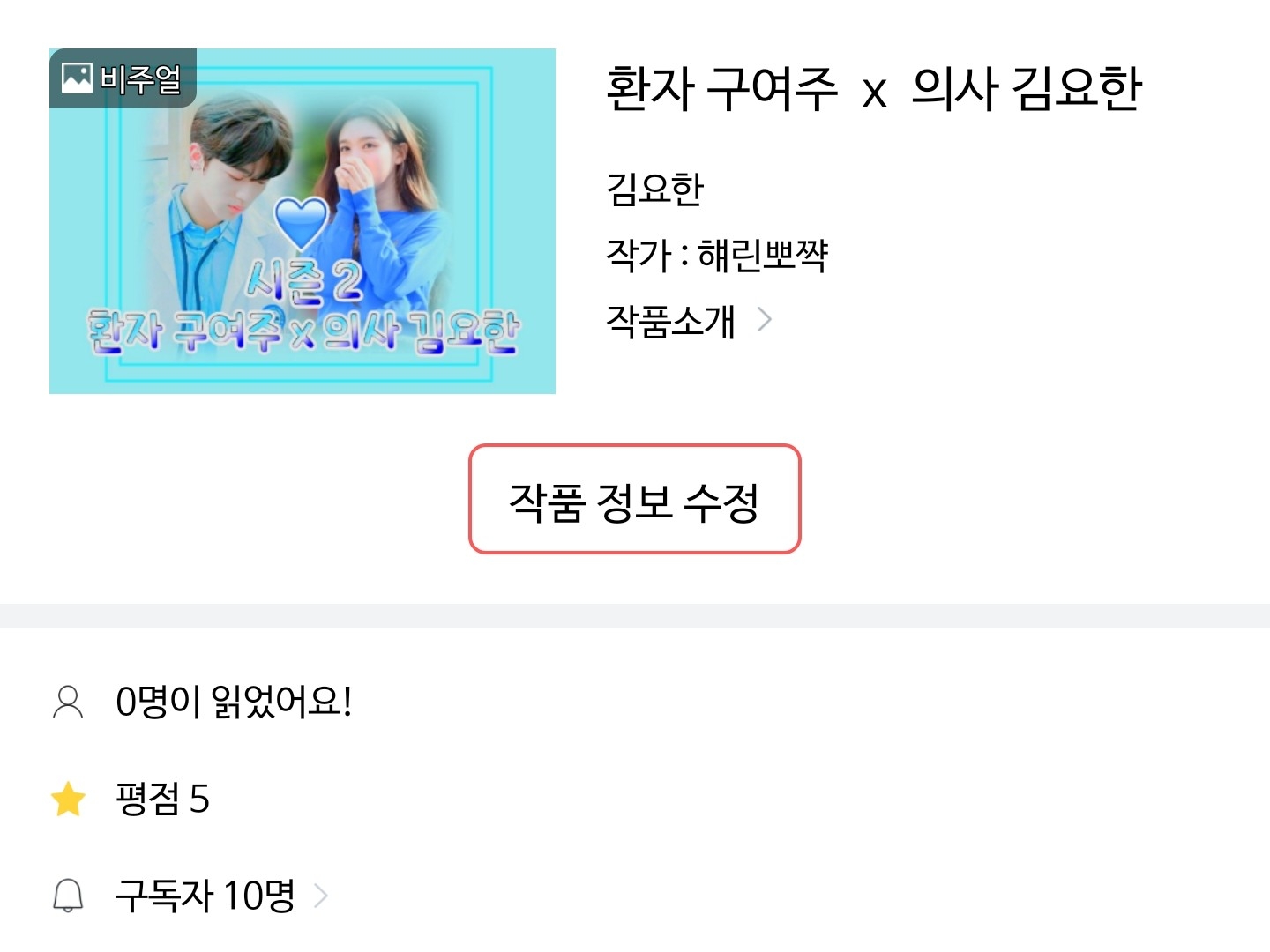Click the yellow star rating icon
This screenshot has height=952, width=1270.
point(68,800)
